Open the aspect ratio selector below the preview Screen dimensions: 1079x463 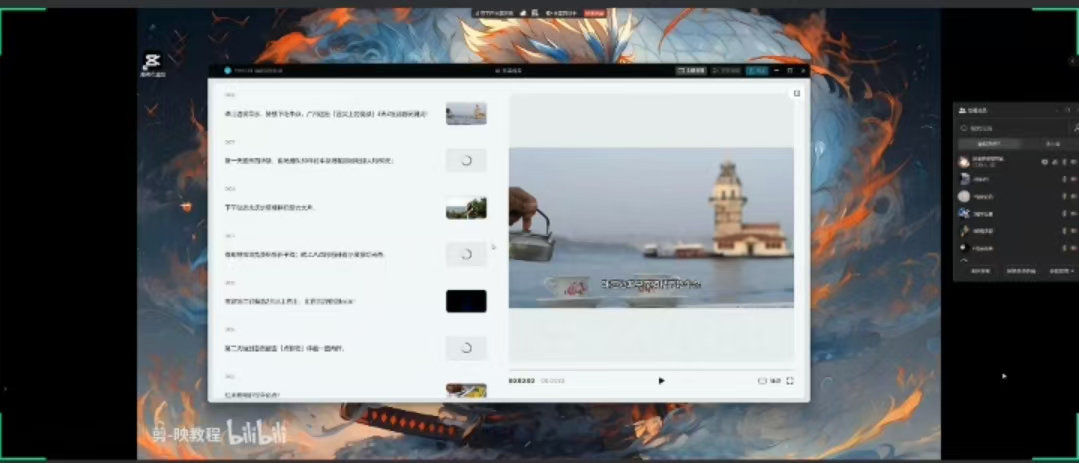point(769,380)
